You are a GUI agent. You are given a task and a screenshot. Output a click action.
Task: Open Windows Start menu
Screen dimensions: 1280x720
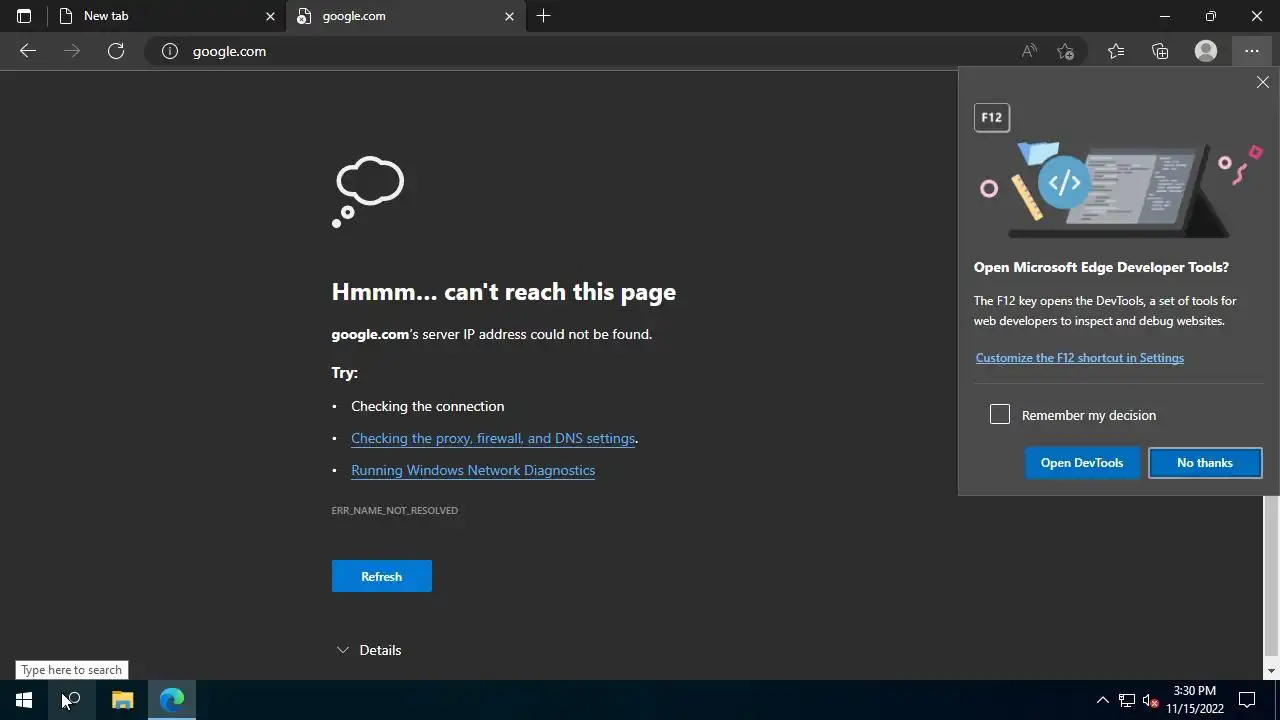pos(24,700)
